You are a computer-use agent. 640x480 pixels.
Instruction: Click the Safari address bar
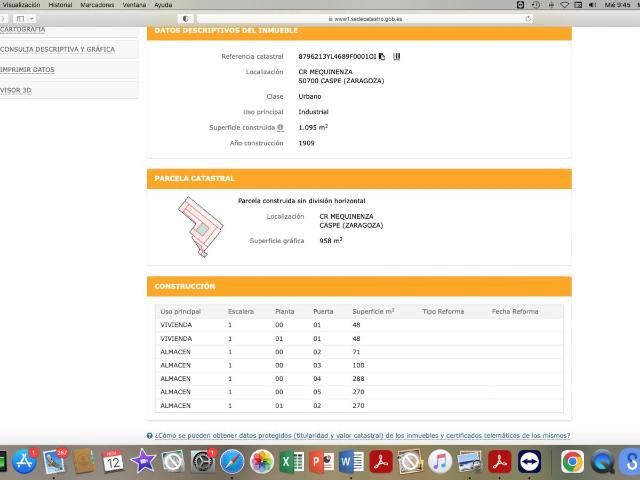(365, 19)
